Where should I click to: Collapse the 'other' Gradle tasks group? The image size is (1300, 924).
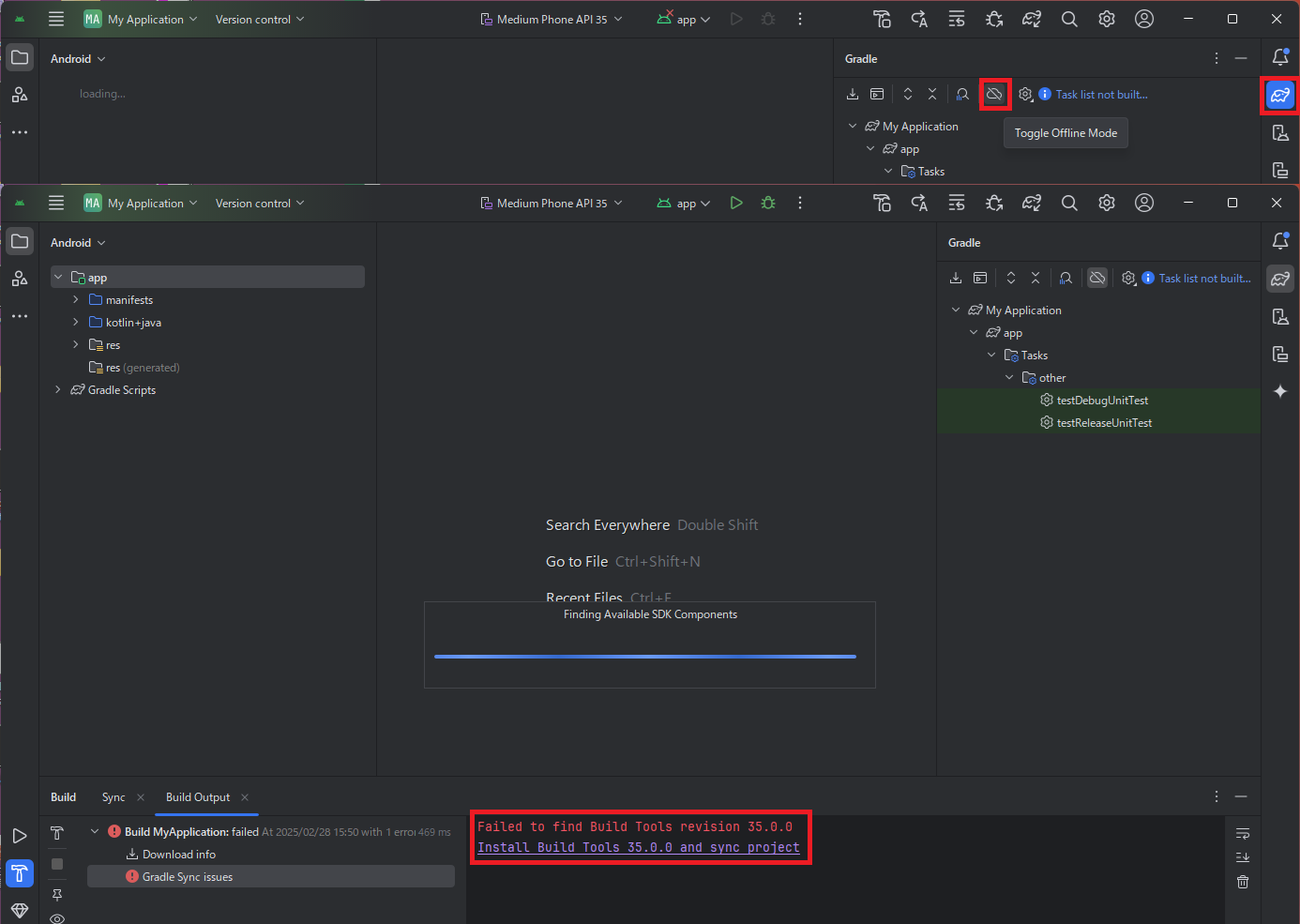coord(1009,378)
